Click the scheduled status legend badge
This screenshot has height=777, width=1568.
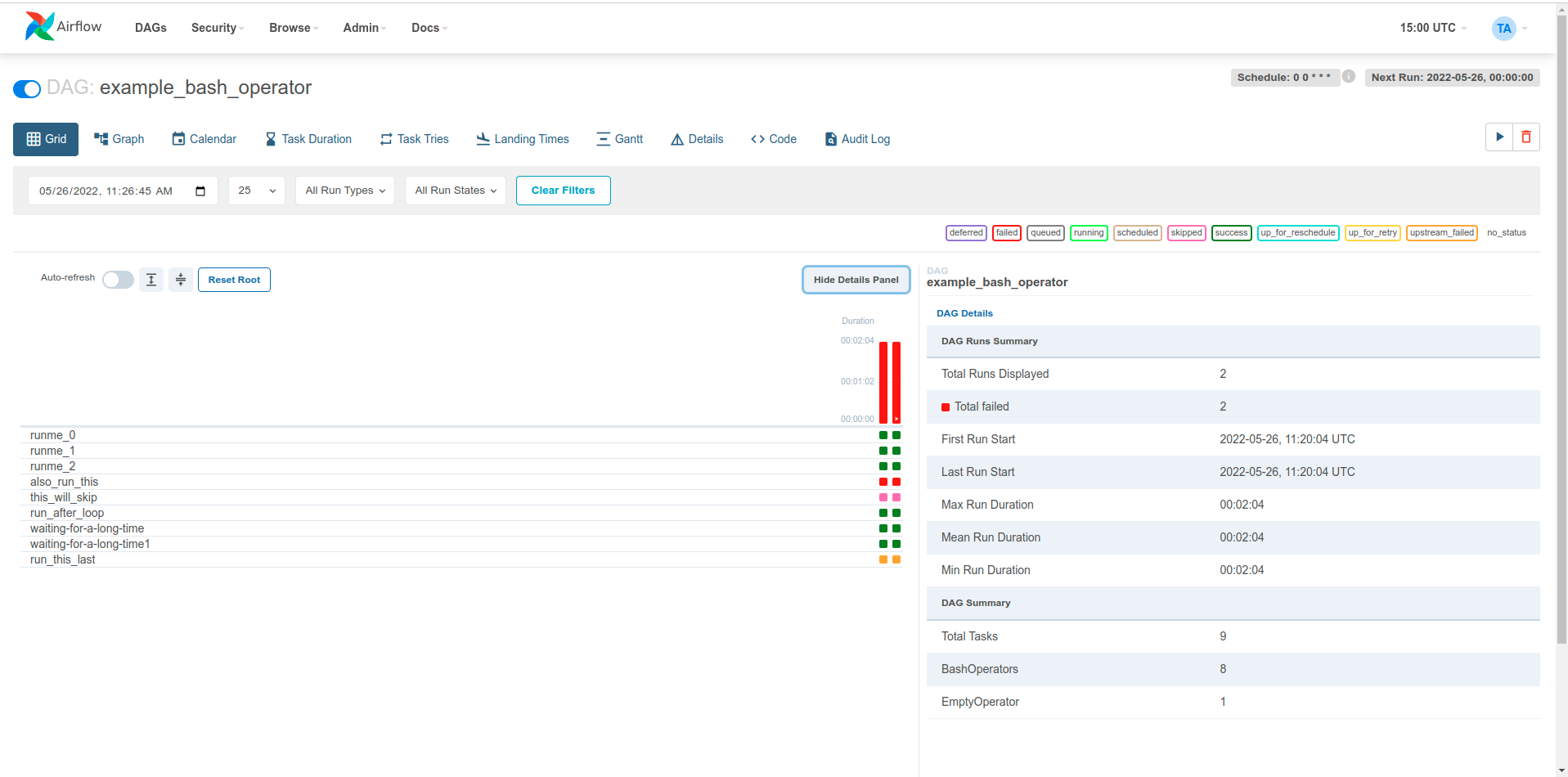[1138, 233]
